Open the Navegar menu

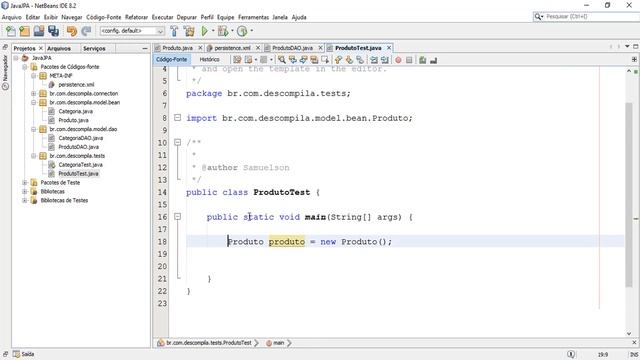coord(72,17)
